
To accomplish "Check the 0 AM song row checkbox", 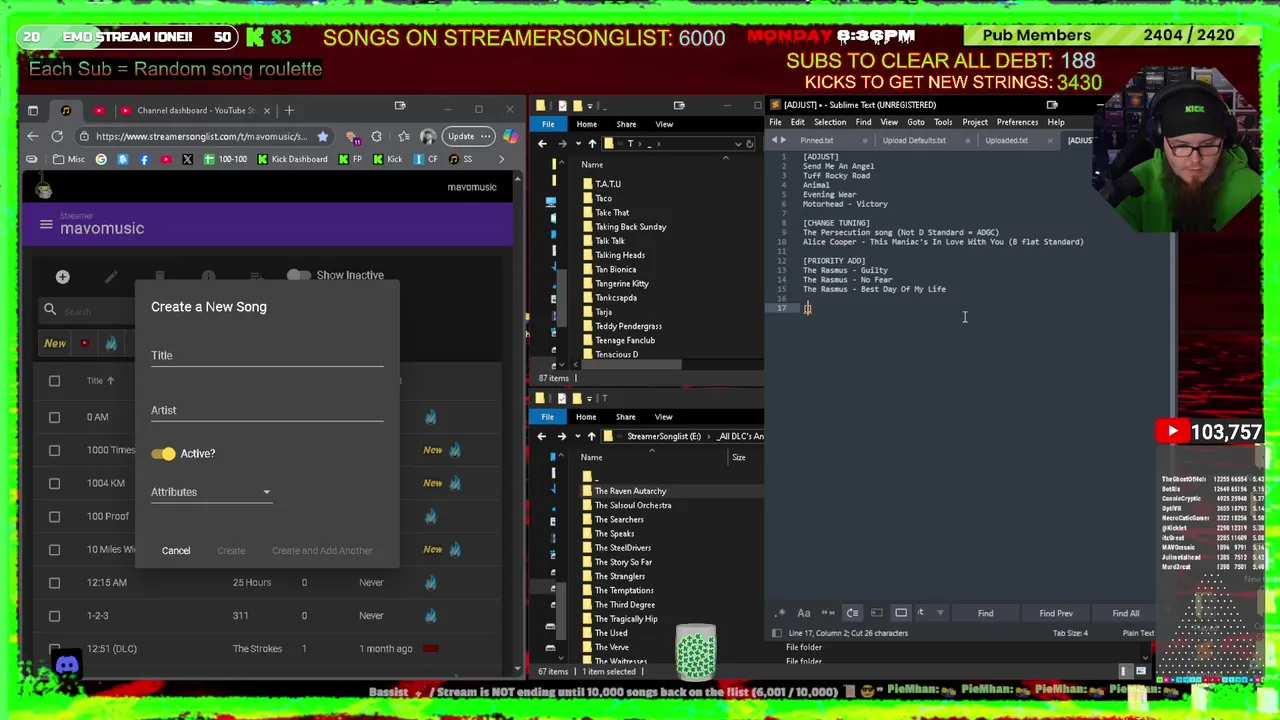I will pos(55,417).
